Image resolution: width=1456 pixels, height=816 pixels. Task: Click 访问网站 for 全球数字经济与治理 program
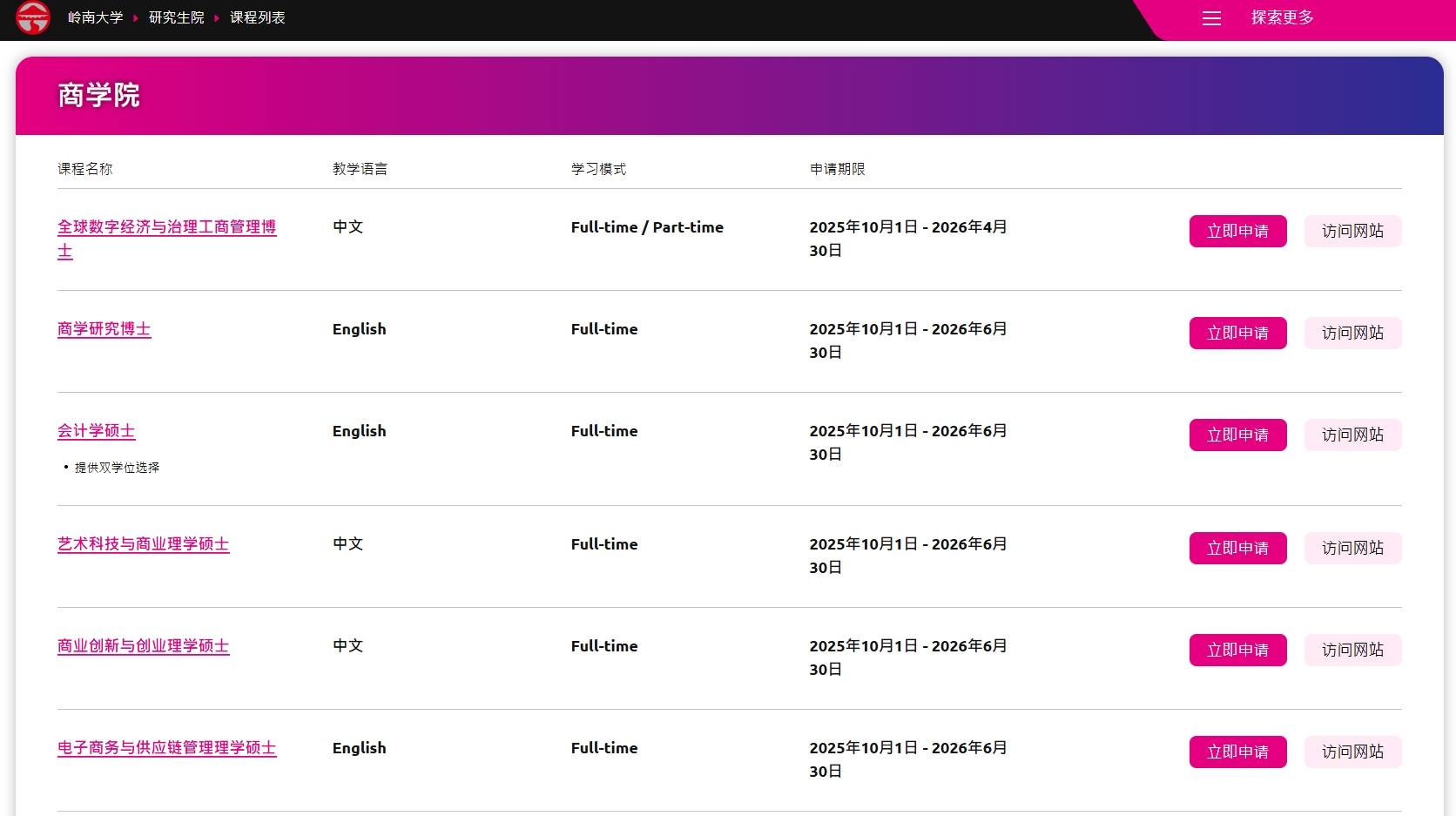[1352, 231]
